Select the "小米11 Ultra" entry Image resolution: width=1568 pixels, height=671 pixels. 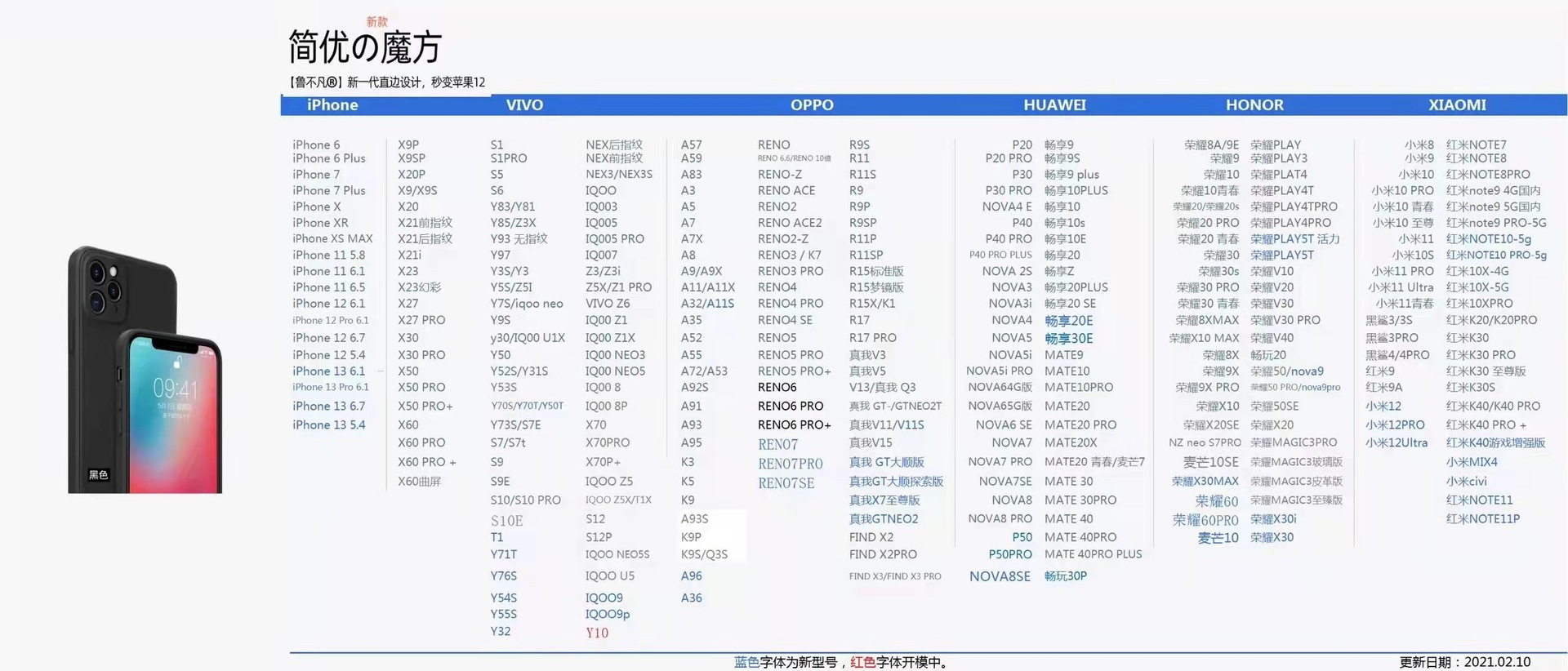coord(1401,287)
